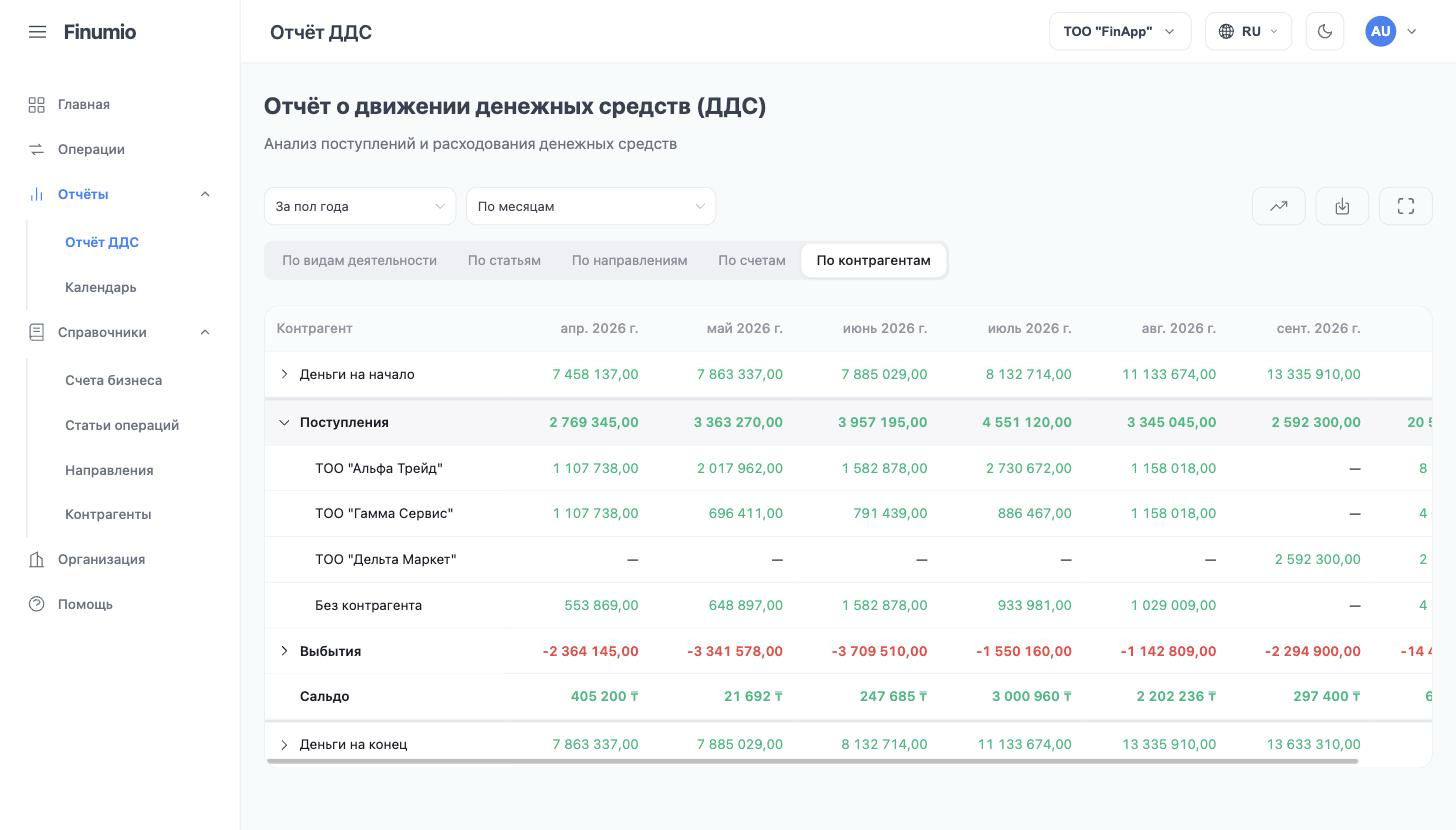Open the ТОО "FinApp" company dropdown
Image resolution: width=1456 pixels, height=830 pixels.
point(1120,31)
